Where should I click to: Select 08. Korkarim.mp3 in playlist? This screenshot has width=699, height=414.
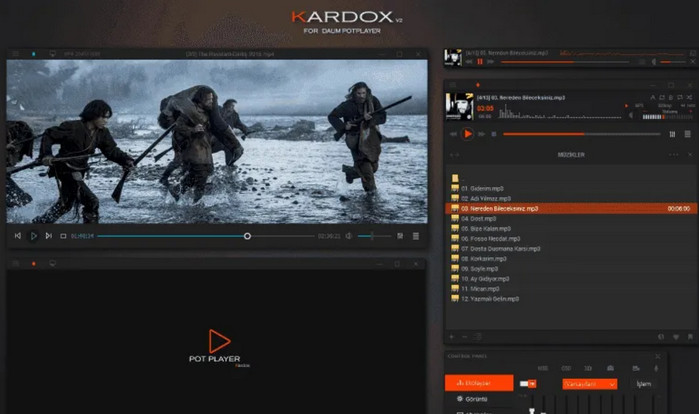pos(571,259)
